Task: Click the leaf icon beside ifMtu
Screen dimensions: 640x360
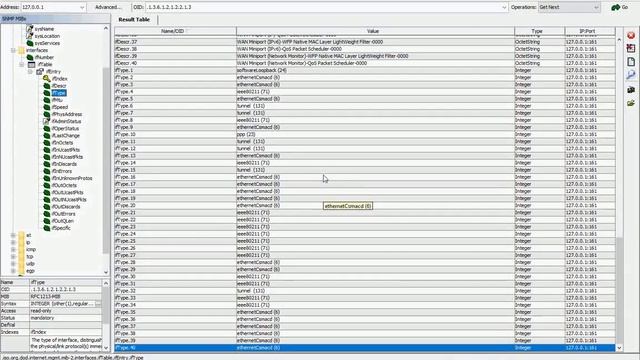Action: (47, 100)
